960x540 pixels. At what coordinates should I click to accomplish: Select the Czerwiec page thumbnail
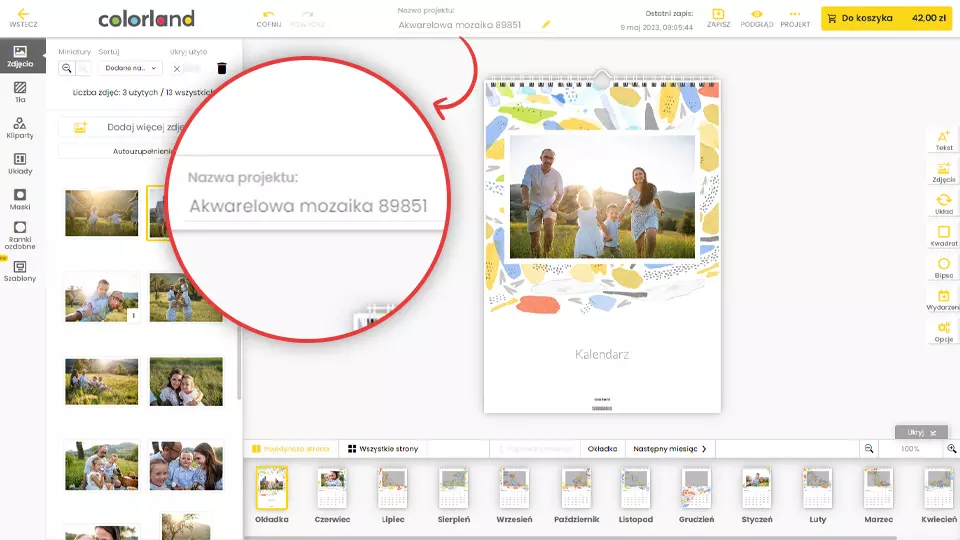coord(332,488)
